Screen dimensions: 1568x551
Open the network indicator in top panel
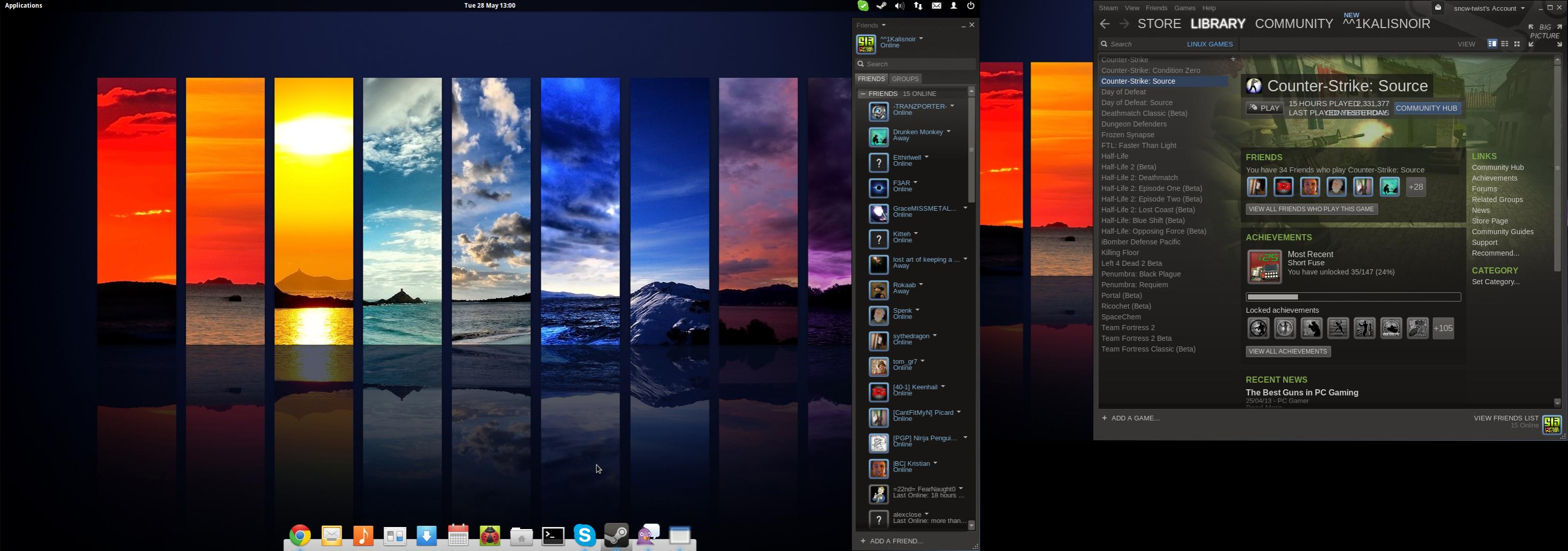point(918,6)
